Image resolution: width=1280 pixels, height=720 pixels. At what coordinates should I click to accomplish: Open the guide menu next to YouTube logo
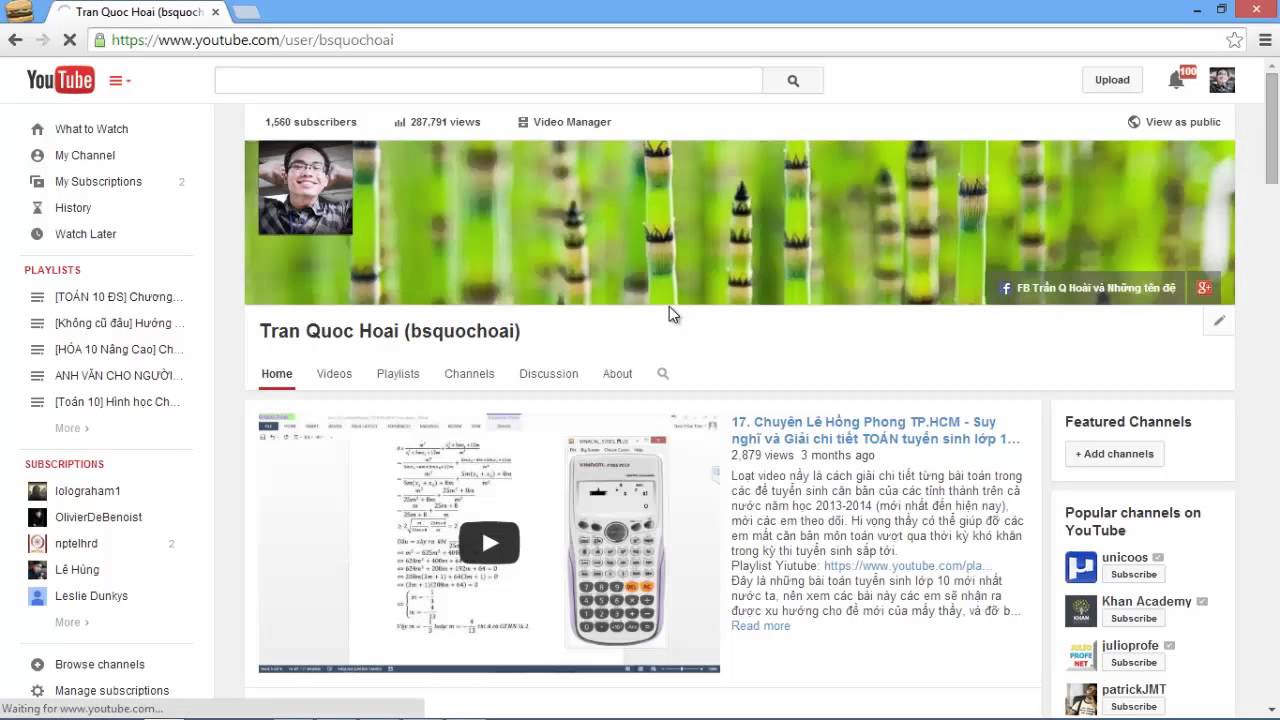120,81
